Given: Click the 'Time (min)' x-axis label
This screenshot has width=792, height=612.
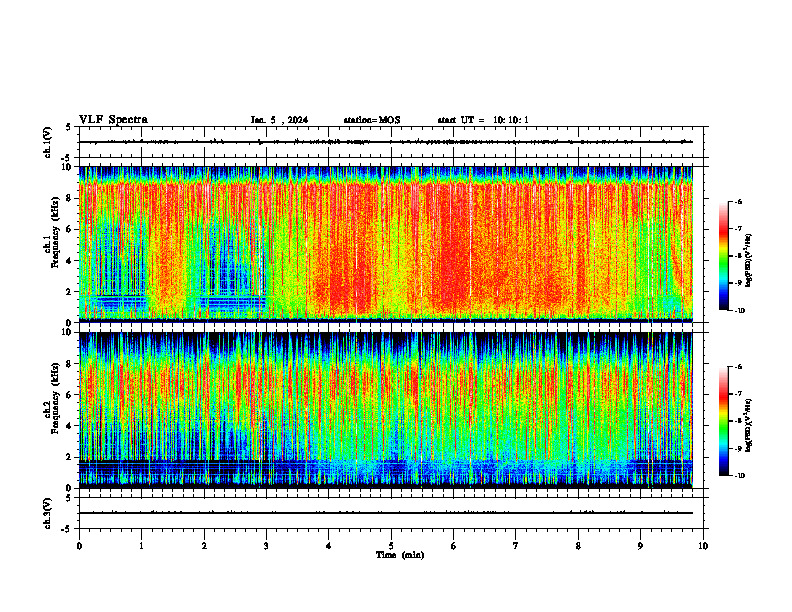Looking at the screenshot, I should [x=400, y=555].
